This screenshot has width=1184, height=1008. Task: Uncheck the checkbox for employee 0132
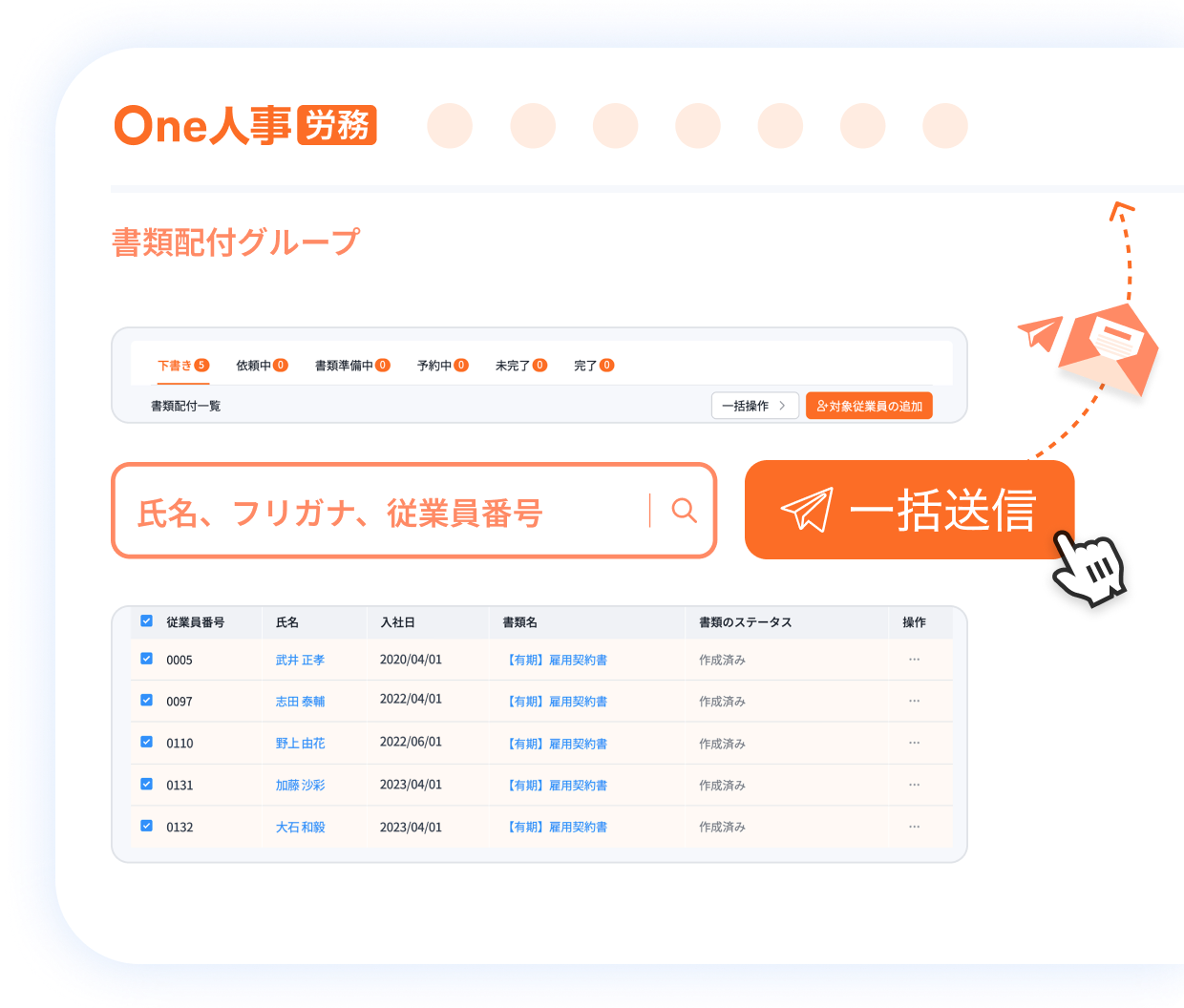click(x=147, y=827)
